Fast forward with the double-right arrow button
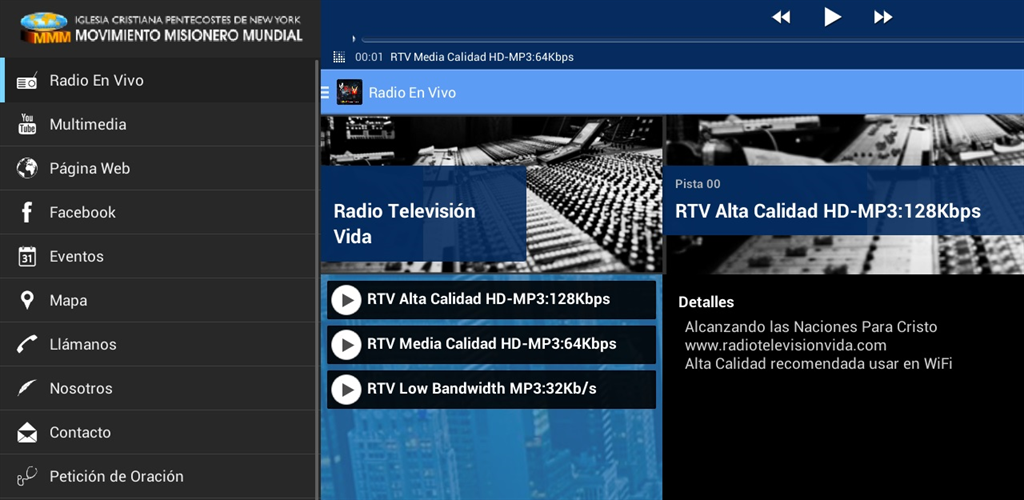 pyautogui.click(x=883, y=18)
